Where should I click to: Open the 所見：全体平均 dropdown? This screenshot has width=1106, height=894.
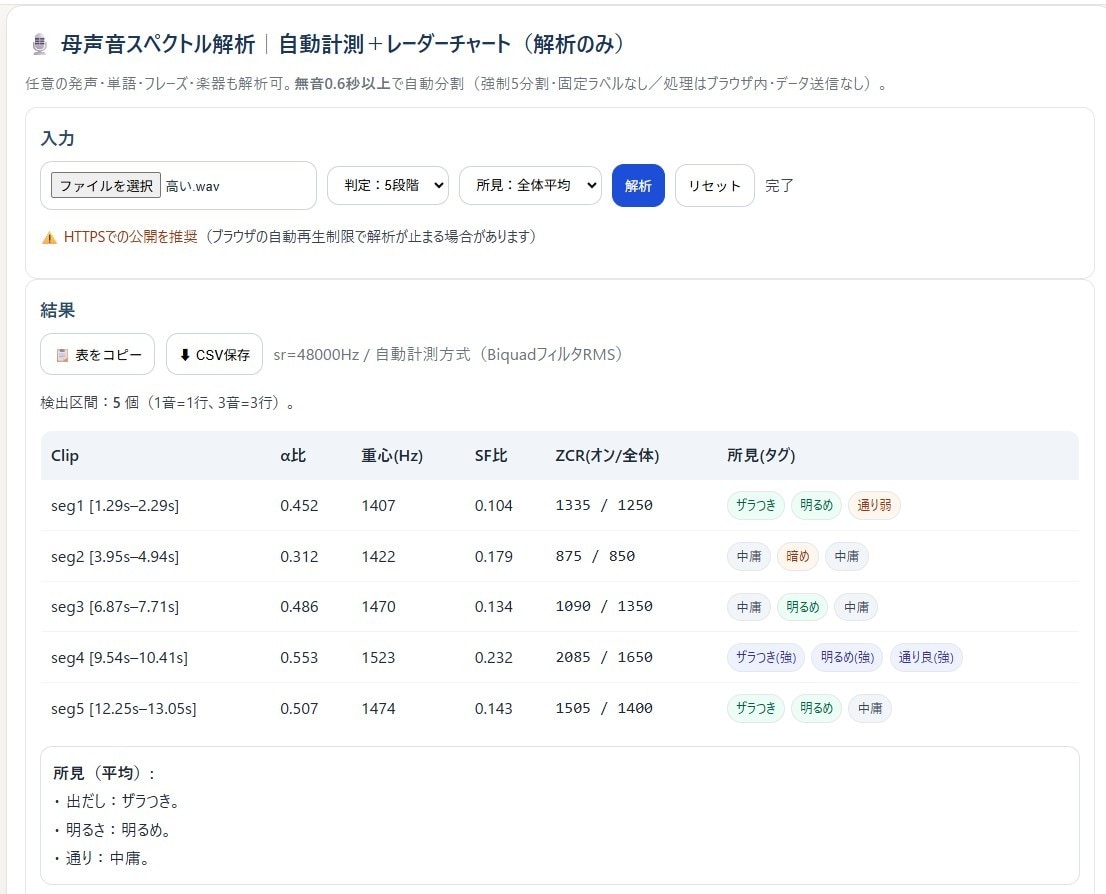[530, 186]
